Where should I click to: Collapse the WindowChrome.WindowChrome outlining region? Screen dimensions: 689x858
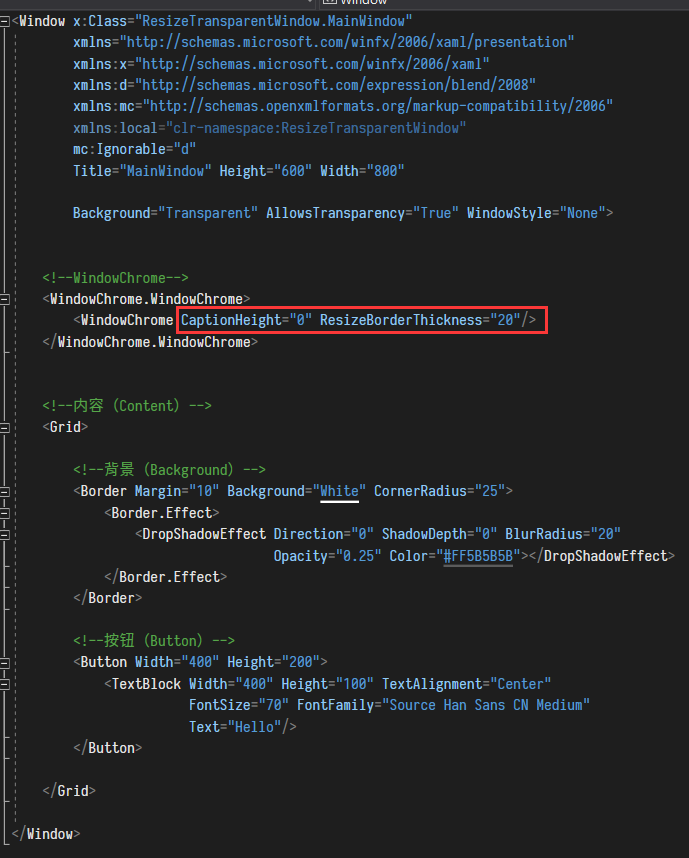pos(4,299)
